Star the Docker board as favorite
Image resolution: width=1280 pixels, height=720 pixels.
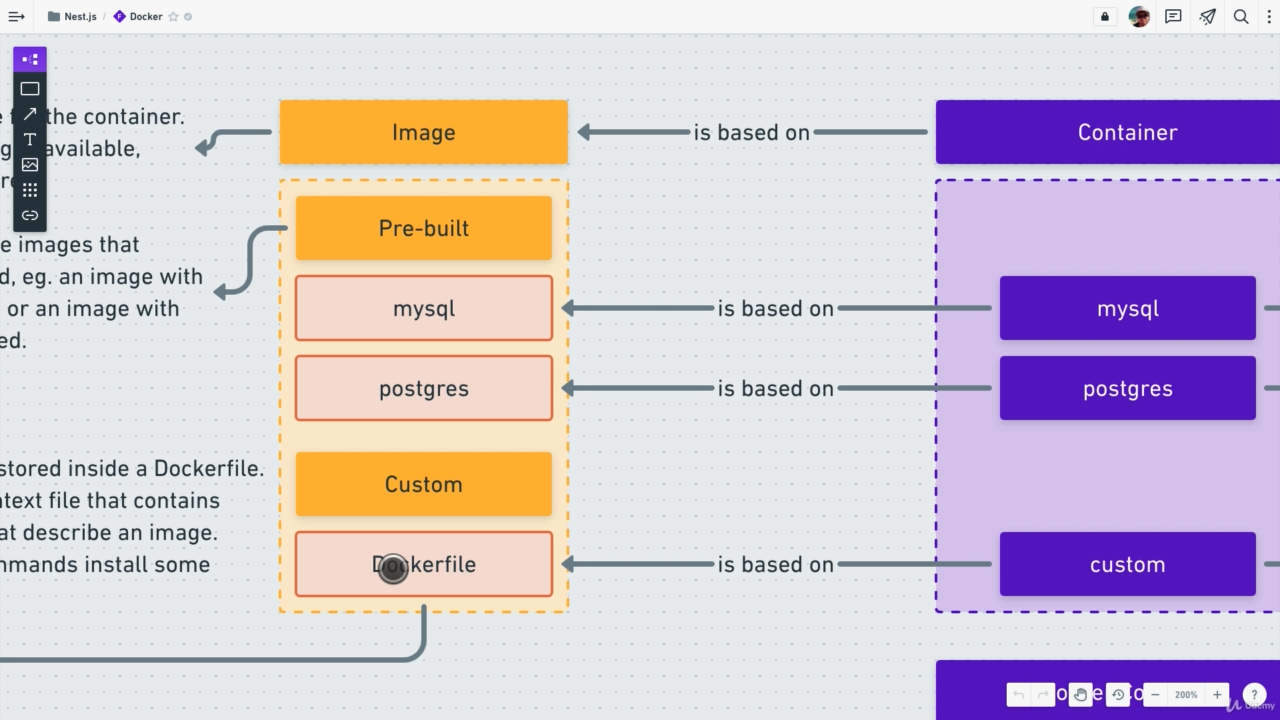(x=173, y=17)
